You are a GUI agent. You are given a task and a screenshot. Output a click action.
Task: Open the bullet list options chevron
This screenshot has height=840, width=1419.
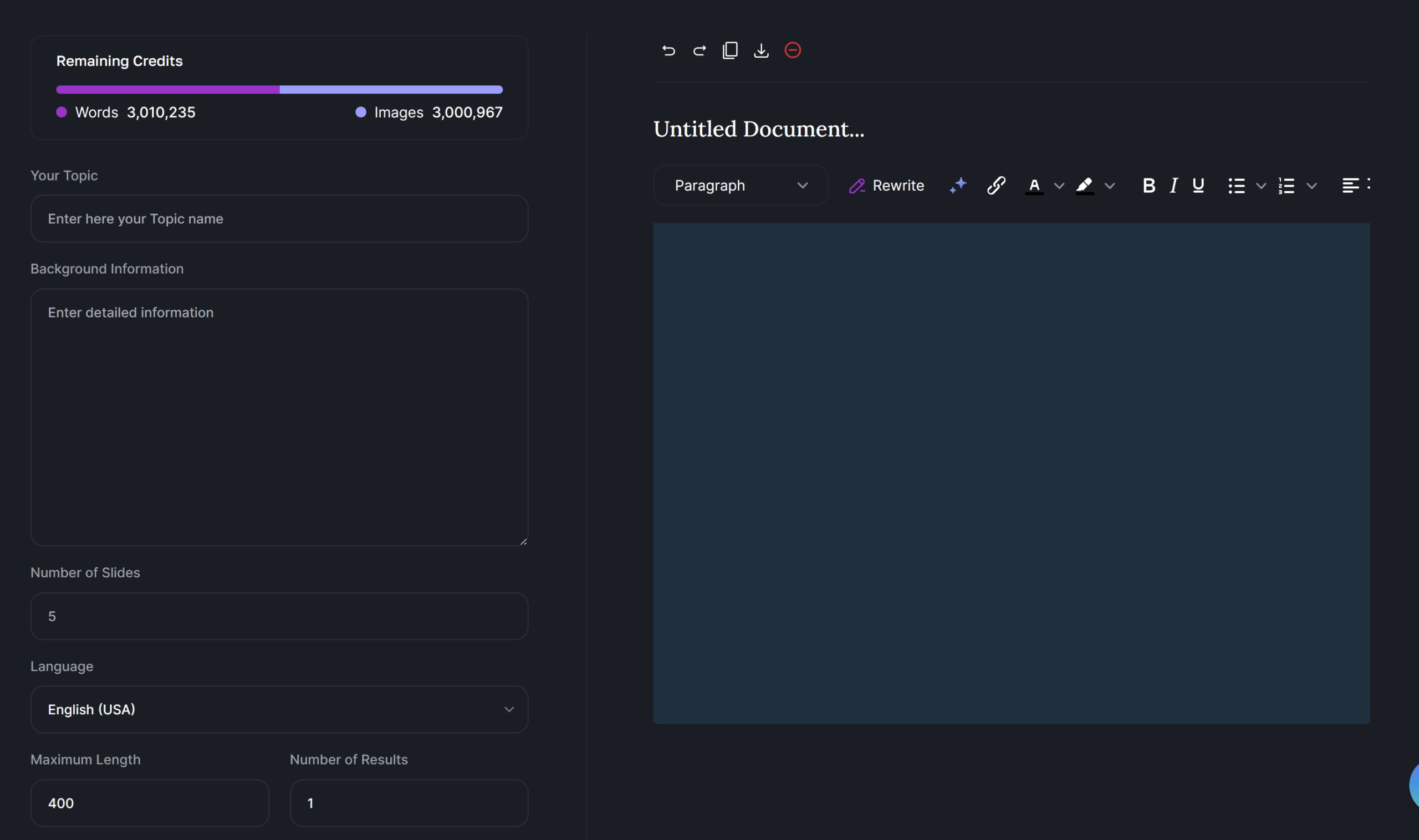1261,186
